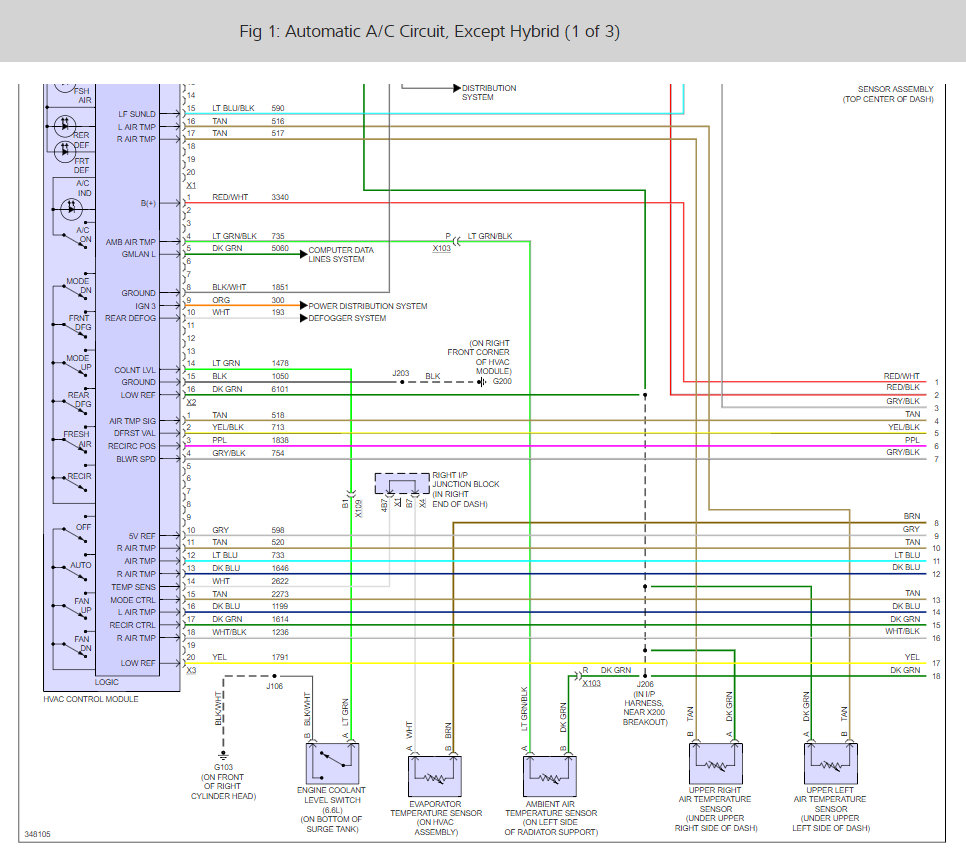Click the FAN DN switch symbol

pyautogui.click(x=74, y=648)
